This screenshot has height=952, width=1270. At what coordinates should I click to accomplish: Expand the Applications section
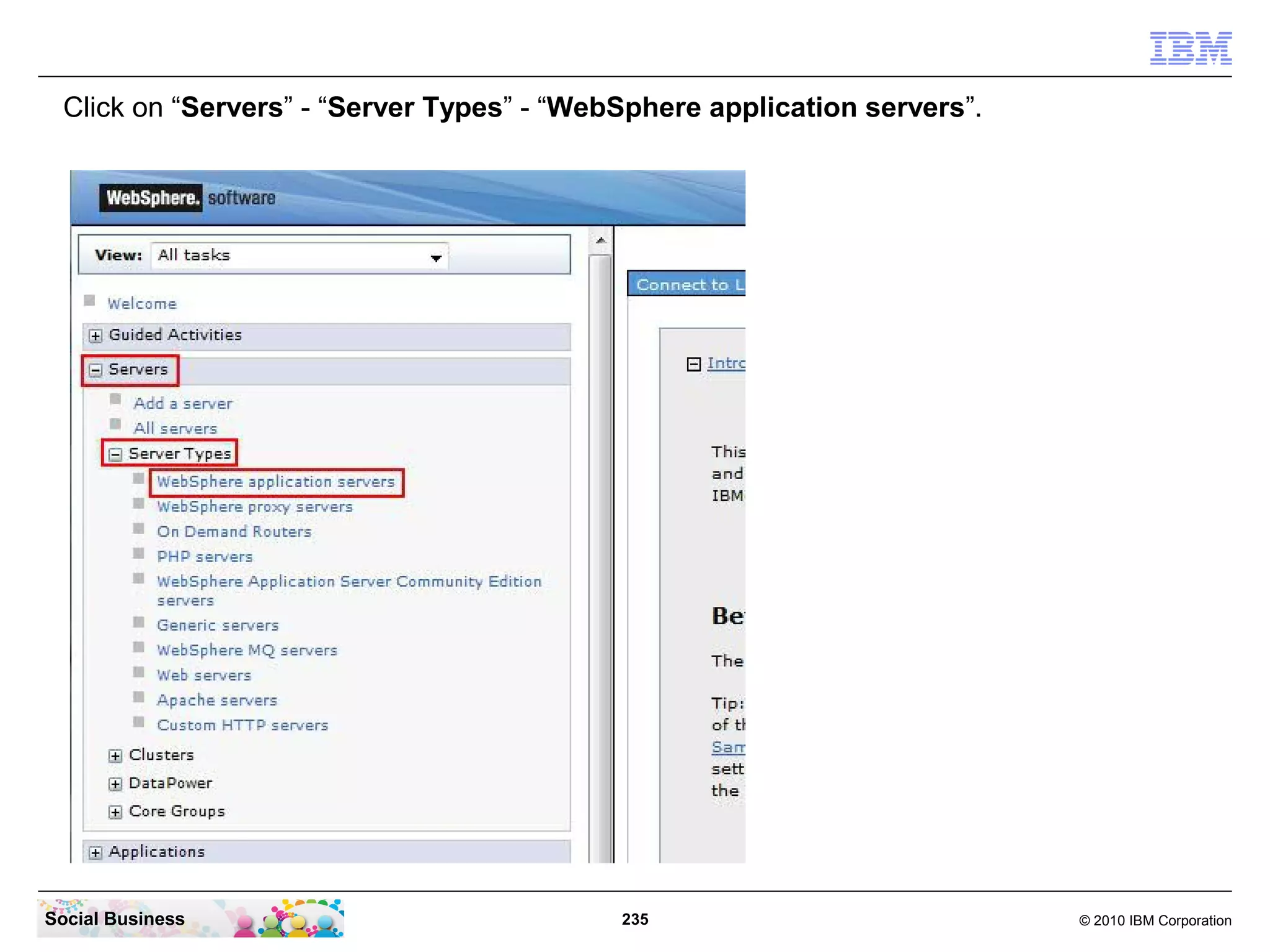pos(95,853)
